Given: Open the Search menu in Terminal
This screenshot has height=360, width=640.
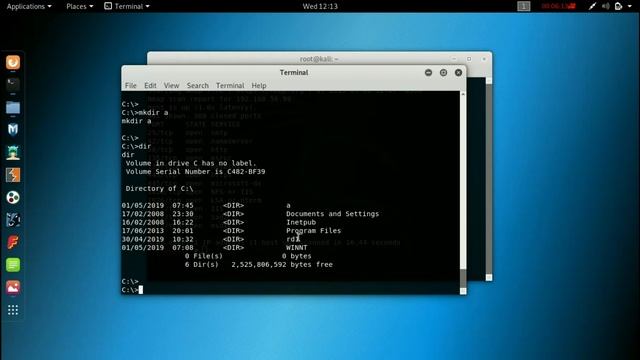Looking at the screenshot, I should [x=198, y=85].
